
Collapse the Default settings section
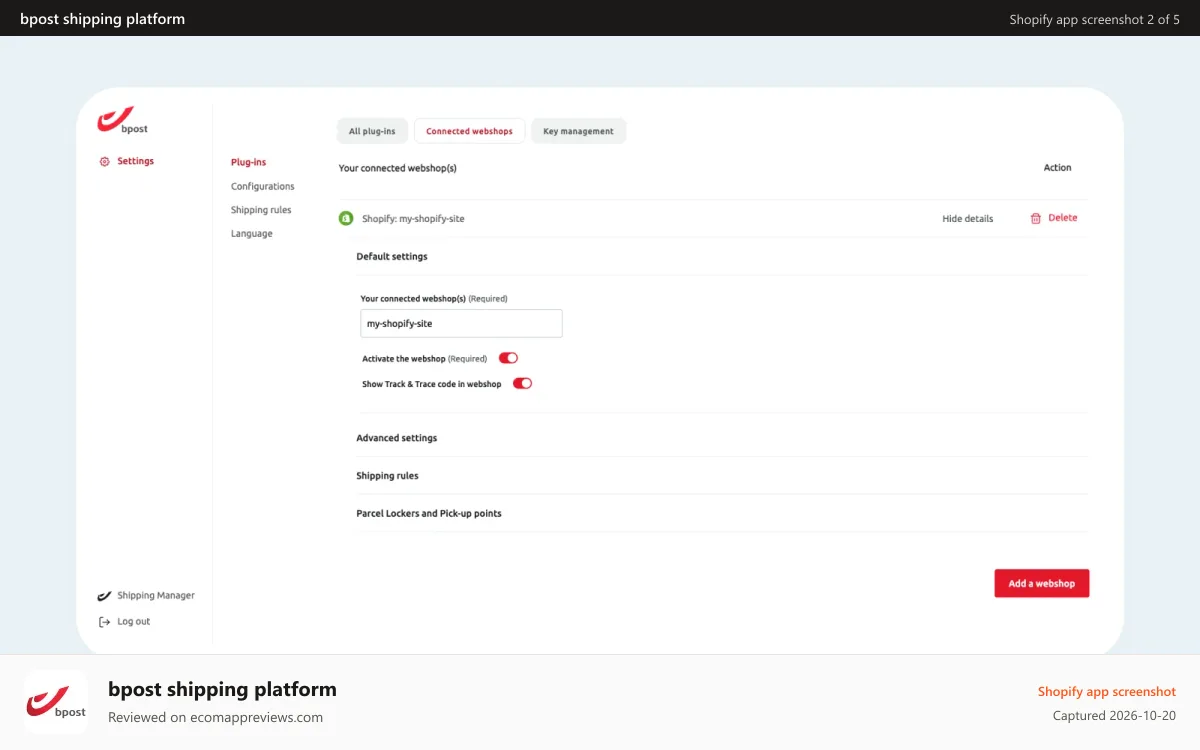click(392, 257)
